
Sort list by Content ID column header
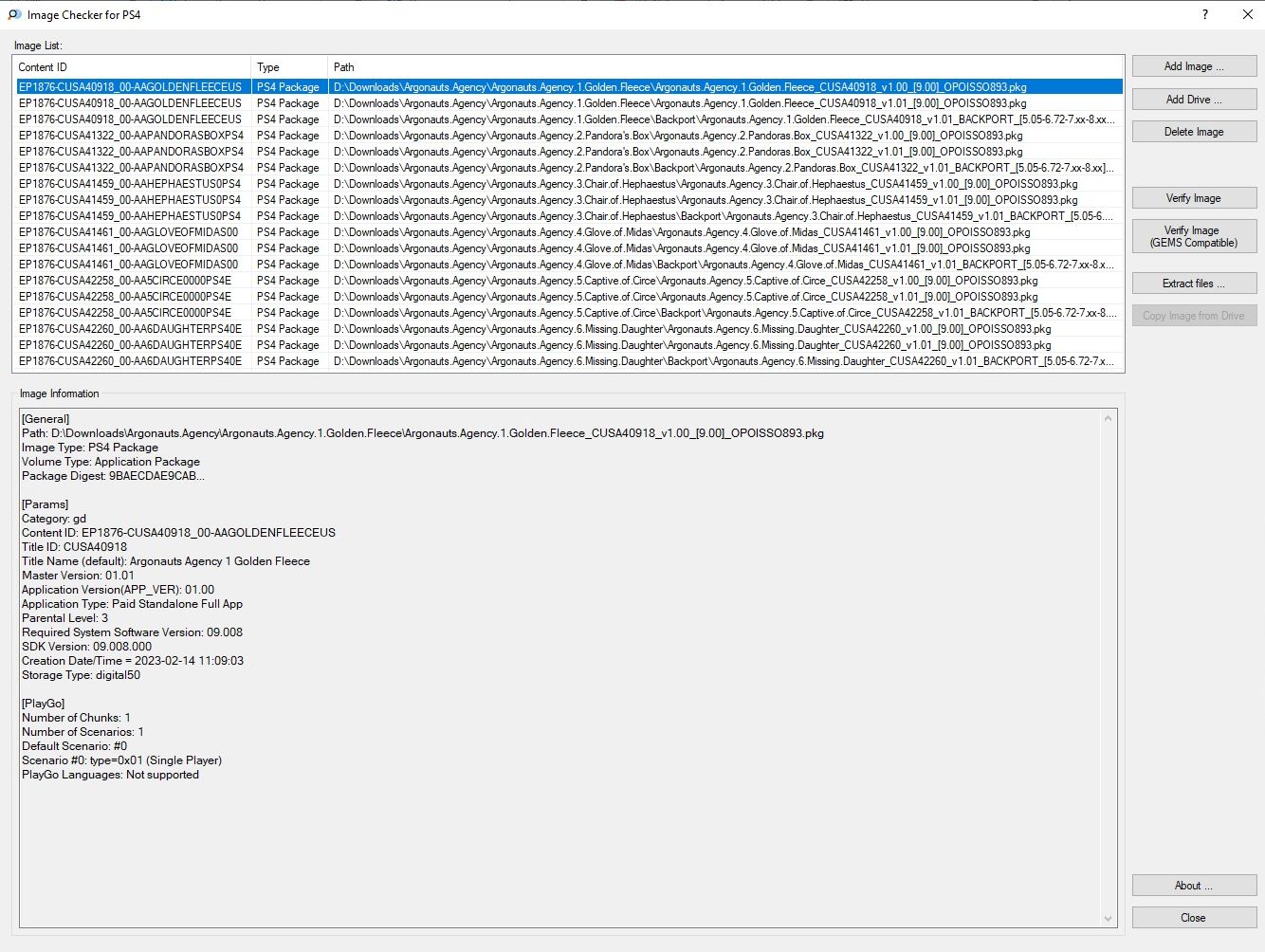click(x=131, y=67)
